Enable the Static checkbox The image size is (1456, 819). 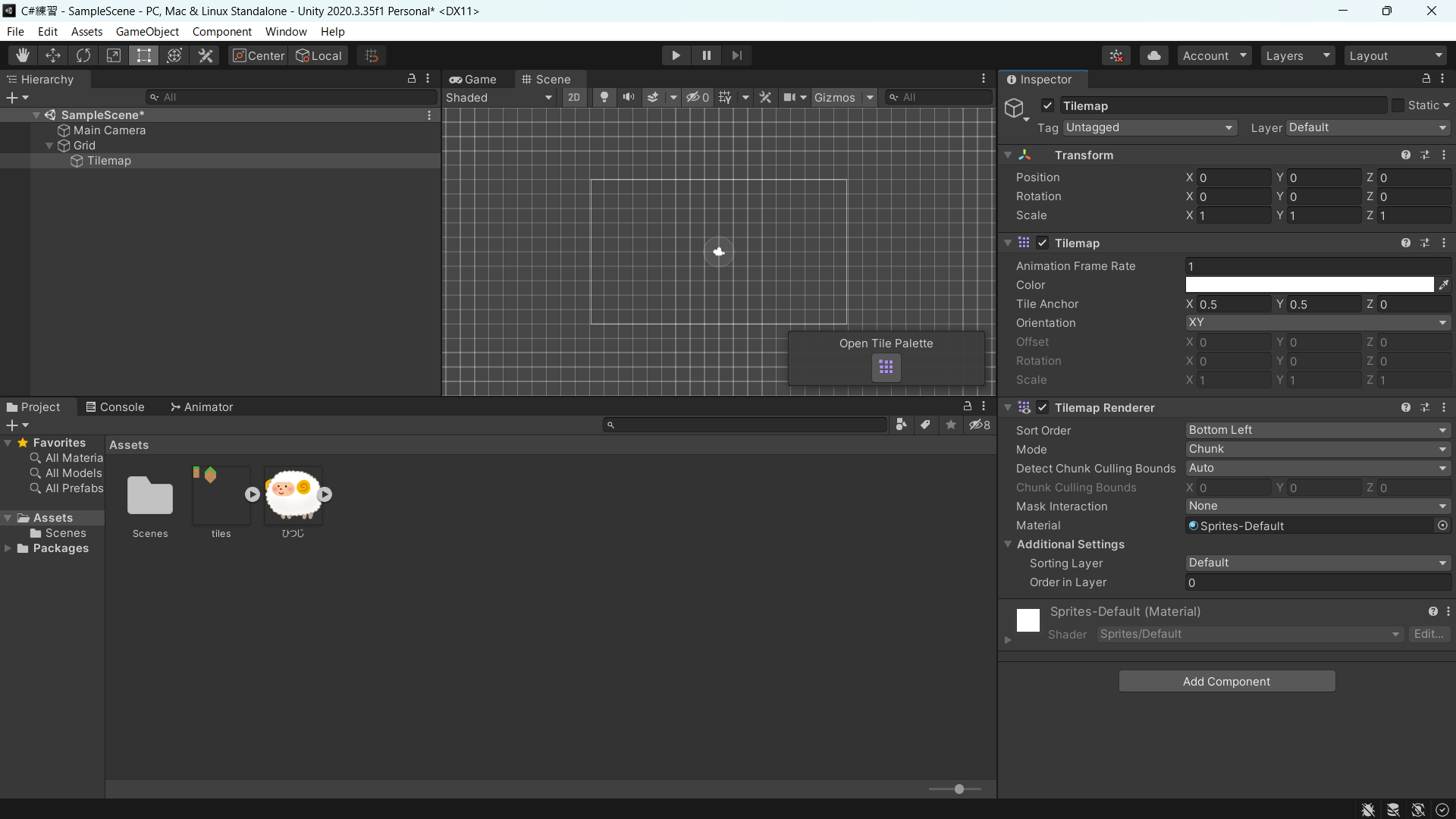[1398, 105]
